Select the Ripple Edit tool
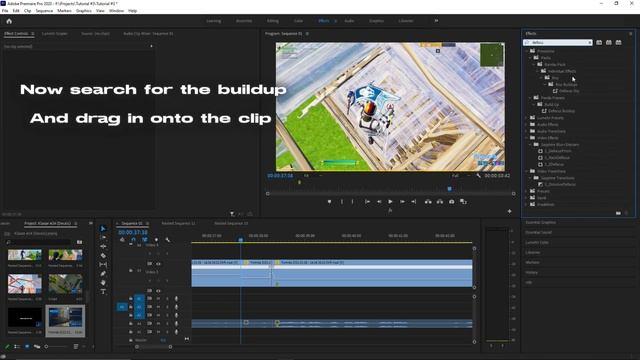Screen dimensions: 640x360 [x=103, y=247]
